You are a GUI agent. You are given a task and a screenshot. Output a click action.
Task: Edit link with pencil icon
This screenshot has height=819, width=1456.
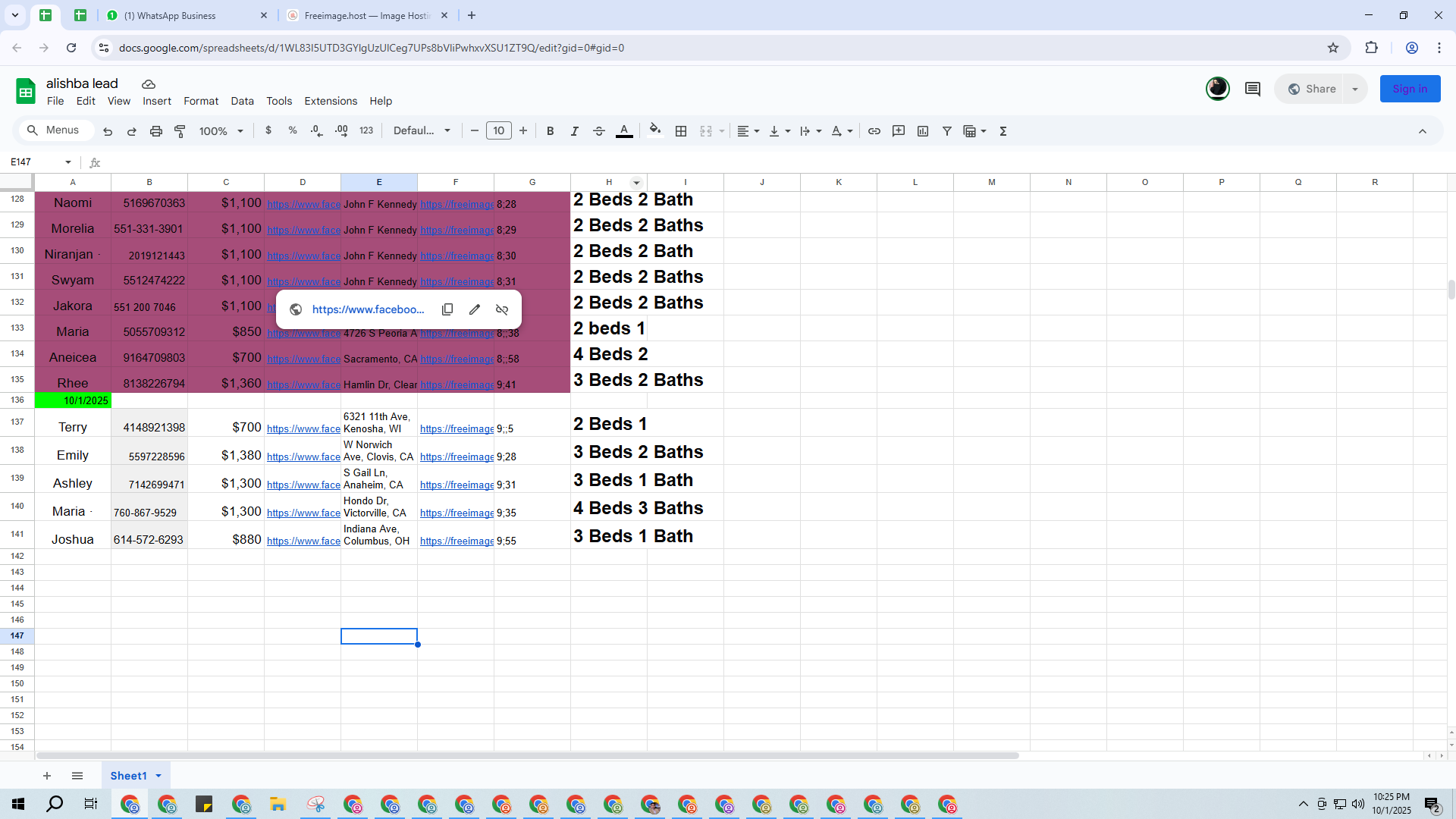[x=475, y=309]
